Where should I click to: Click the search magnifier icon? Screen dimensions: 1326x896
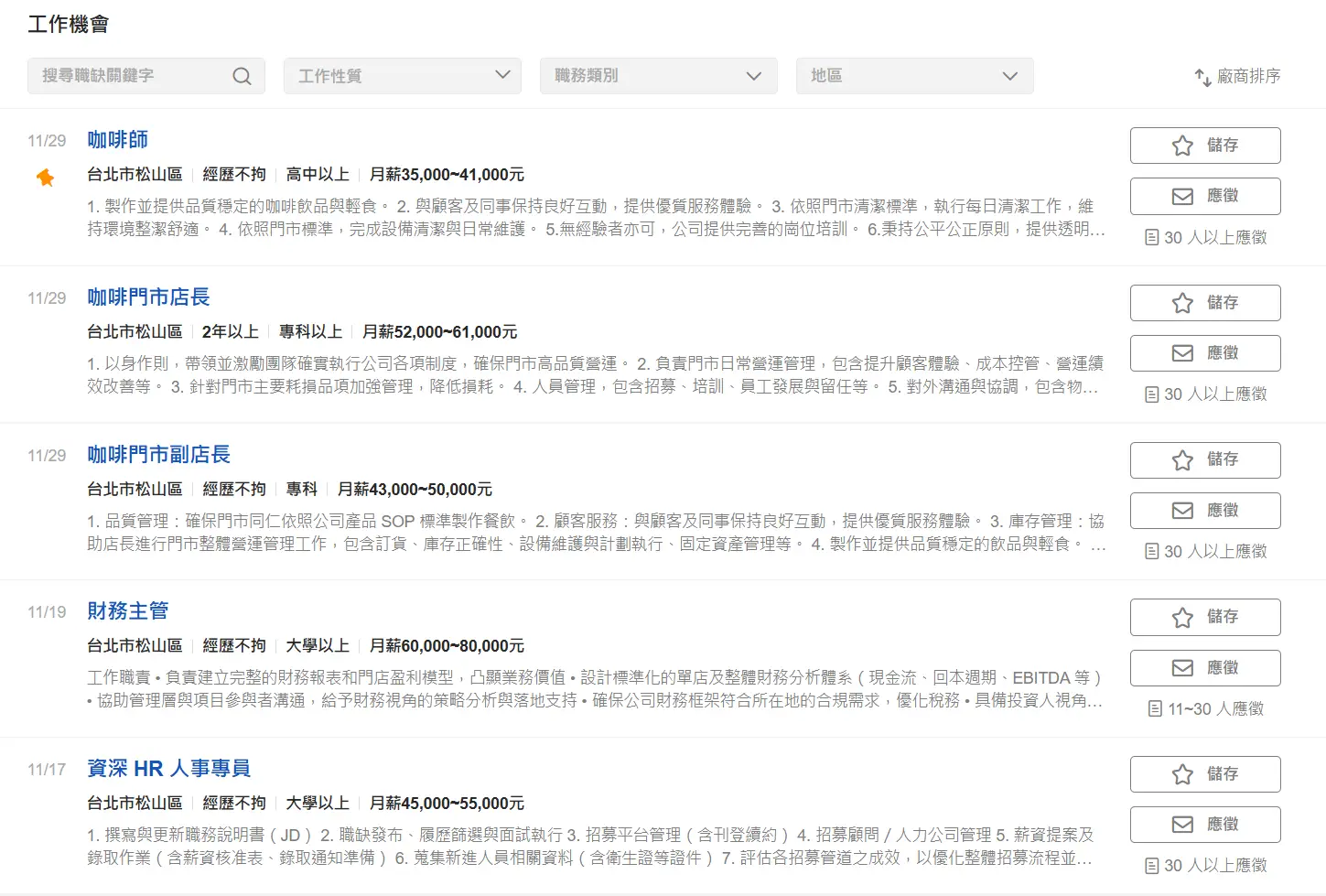pyautogui.click(x=242, y=76)
